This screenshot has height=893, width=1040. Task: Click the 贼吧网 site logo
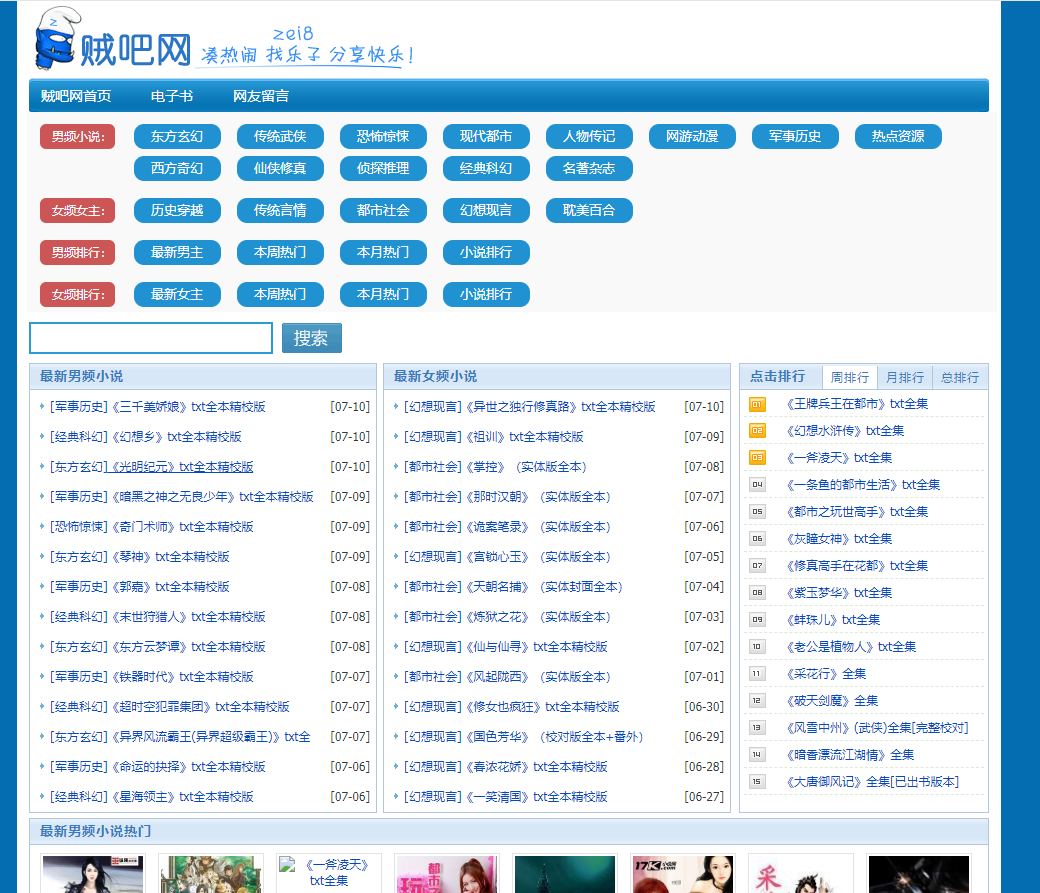[113, 38]
